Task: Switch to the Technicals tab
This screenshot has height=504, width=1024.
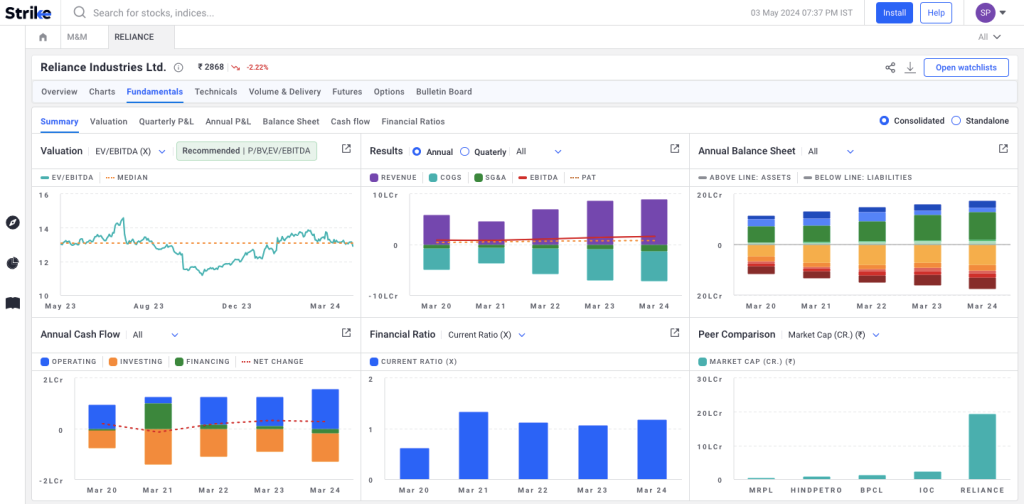Action: (216, 92)
